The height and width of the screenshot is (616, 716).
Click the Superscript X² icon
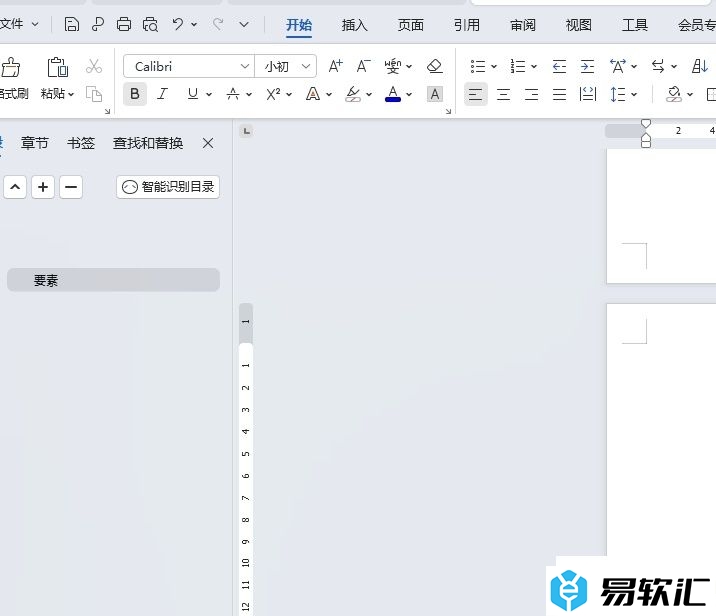point(273,95)
